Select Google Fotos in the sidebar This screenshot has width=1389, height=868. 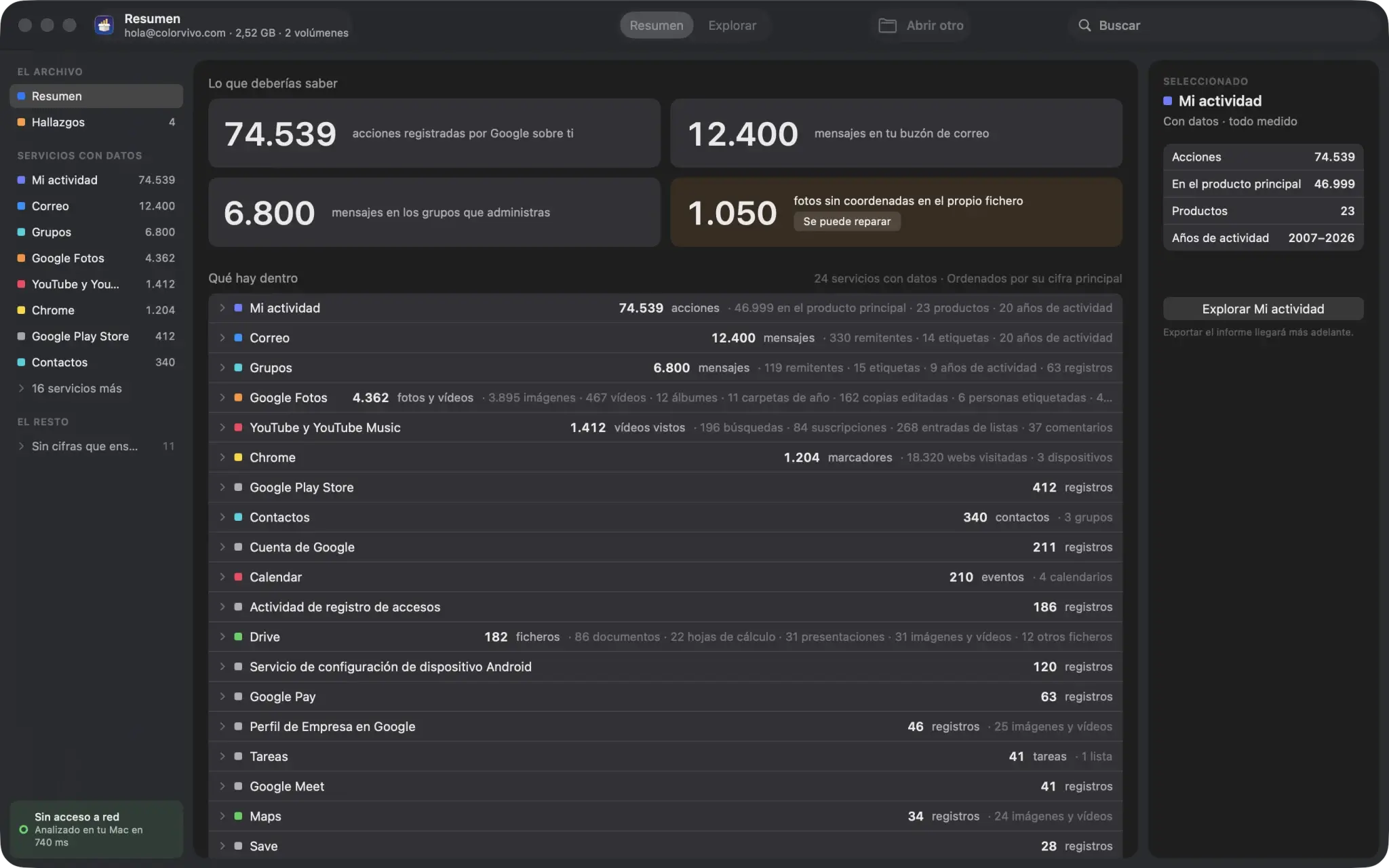[x=96, y=258]
